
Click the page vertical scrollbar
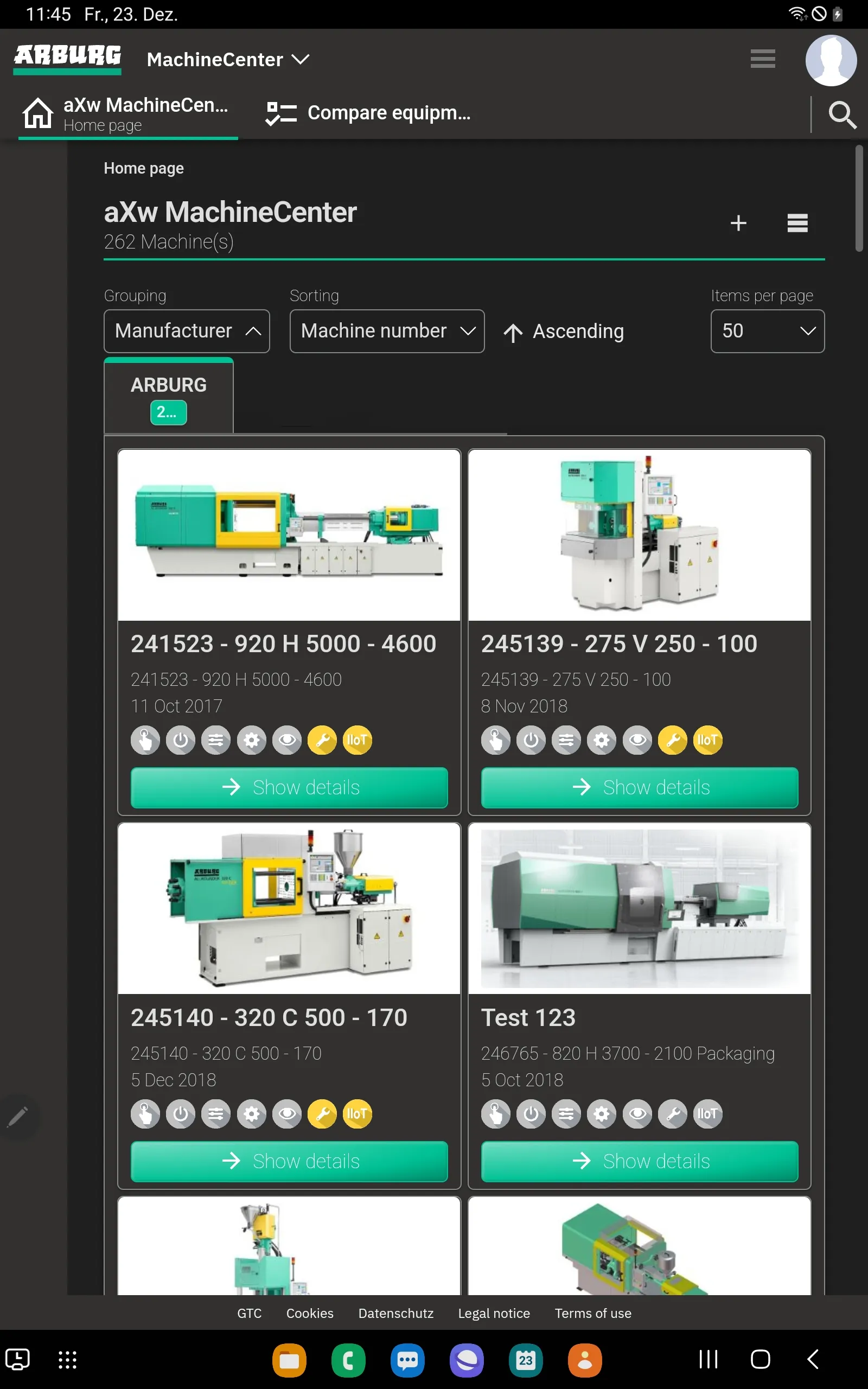pos(859,198)
